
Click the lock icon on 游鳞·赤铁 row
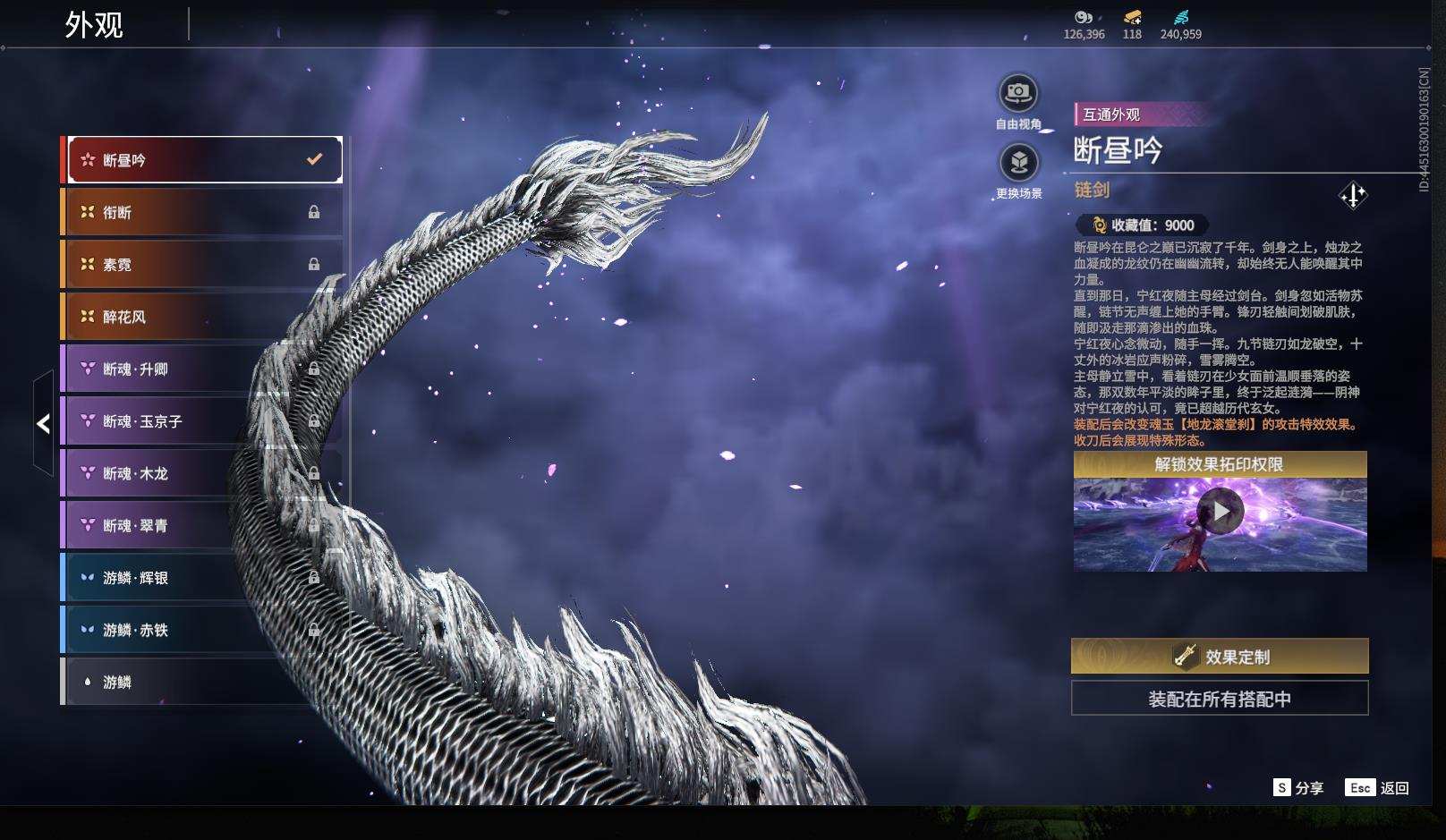[x=314, y=629]
